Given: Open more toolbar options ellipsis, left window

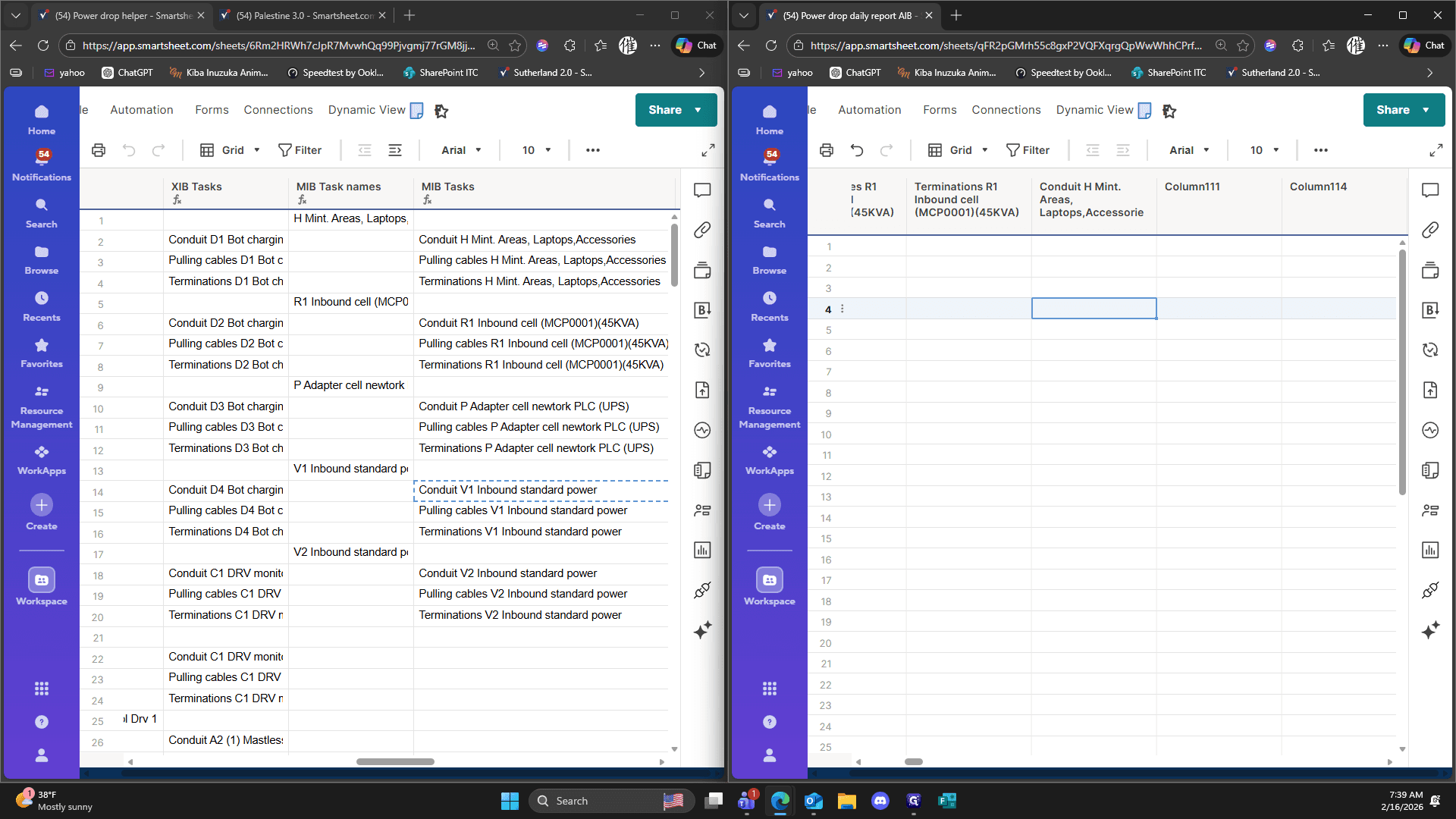Looking at the screenshot, I should pos(593,150).
